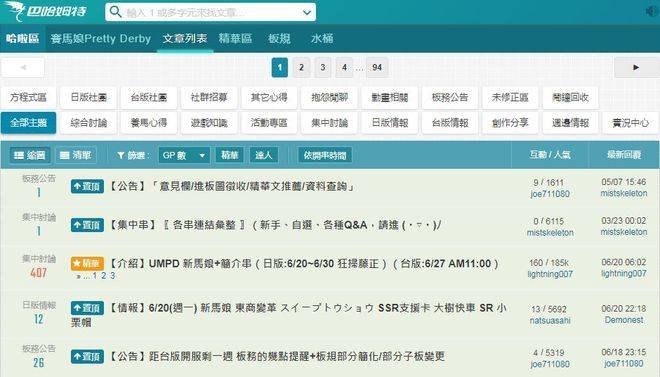Click the filter funnel icon

click(121, 156)
